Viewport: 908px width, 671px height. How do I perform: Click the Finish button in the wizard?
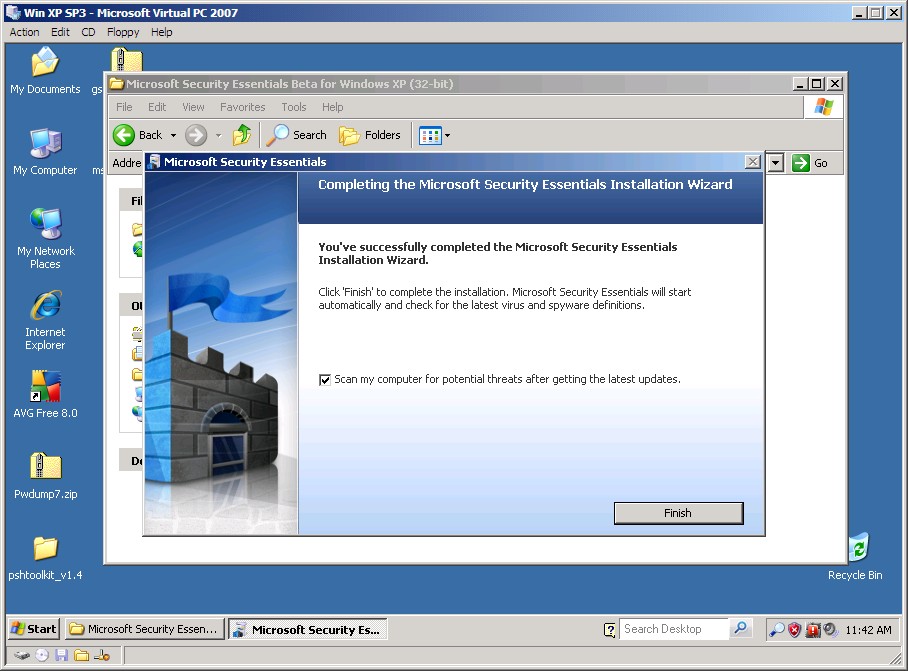click(x=678, y=513)
